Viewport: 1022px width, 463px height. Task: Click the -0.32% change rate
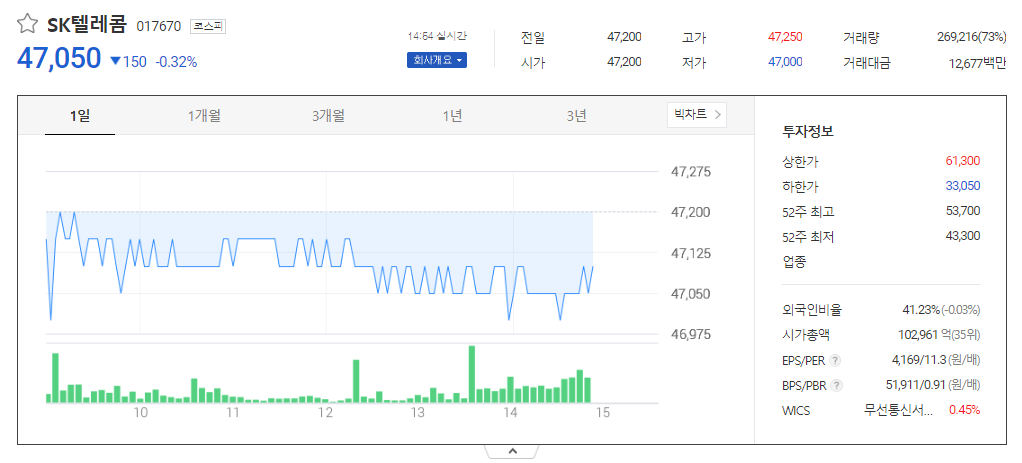[176, 62]
